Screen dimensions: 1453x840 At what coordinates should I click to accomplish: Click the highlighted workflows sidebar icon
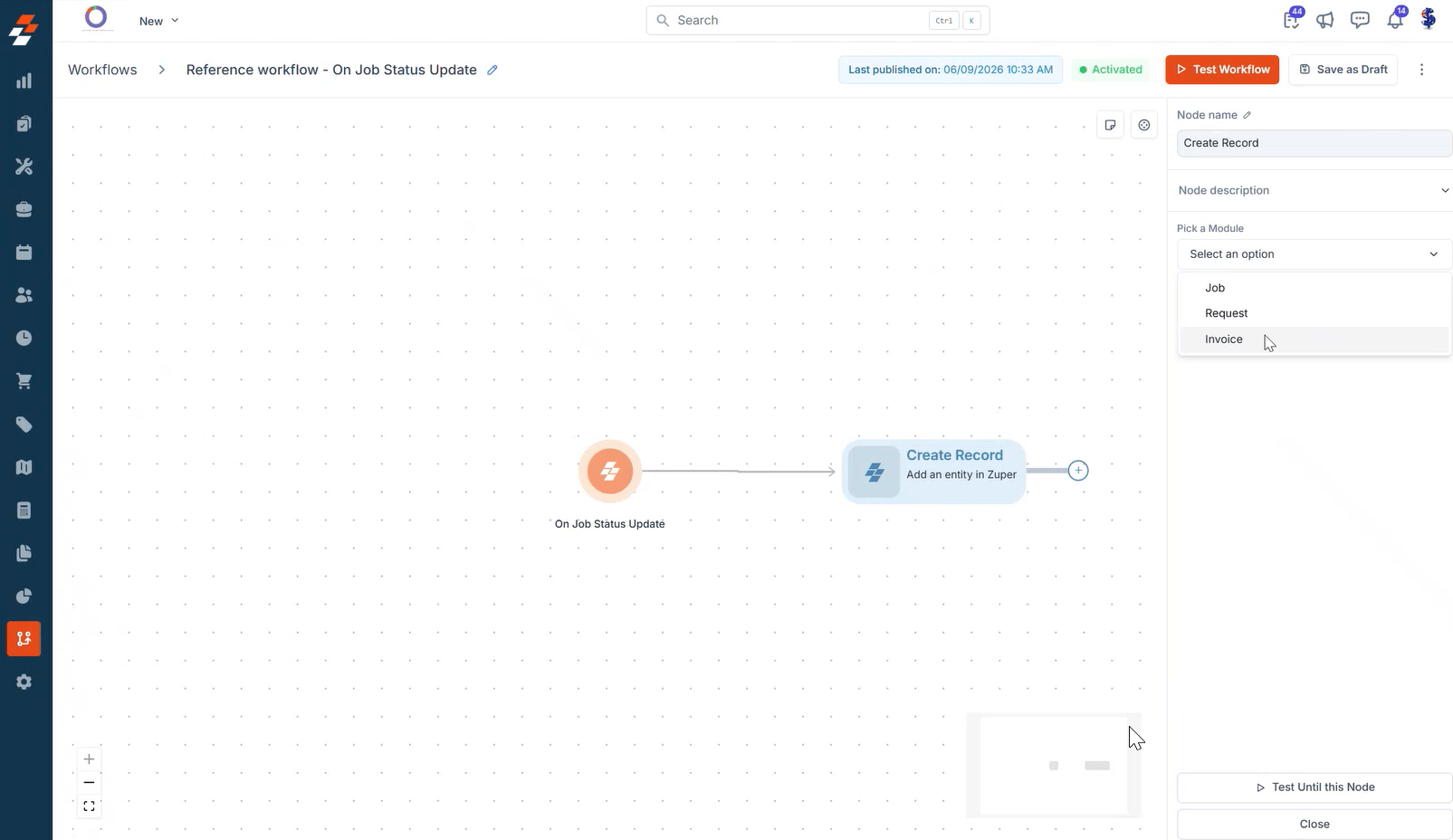point(24,639)
